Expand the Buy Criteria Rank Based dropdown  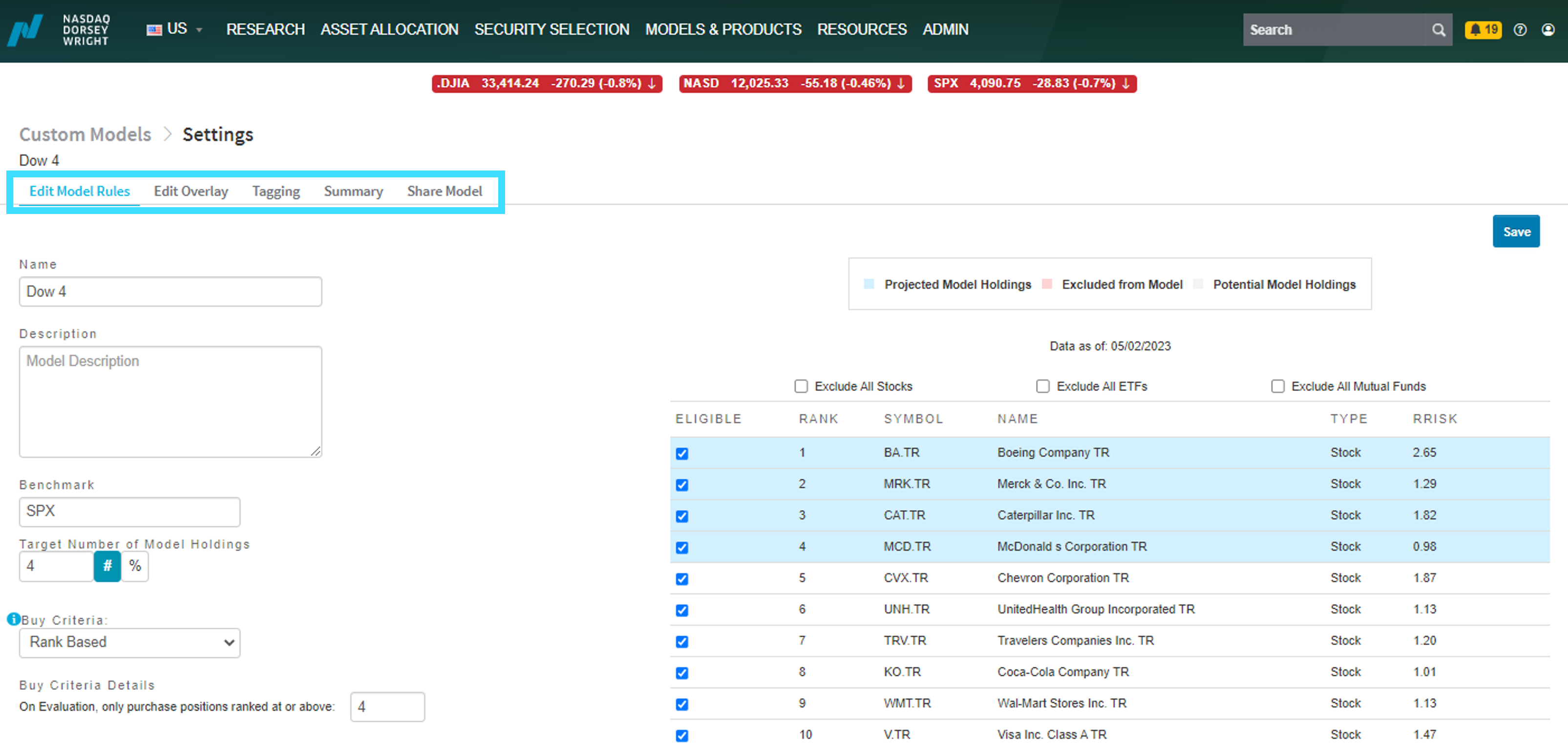[x=129, y=643]
